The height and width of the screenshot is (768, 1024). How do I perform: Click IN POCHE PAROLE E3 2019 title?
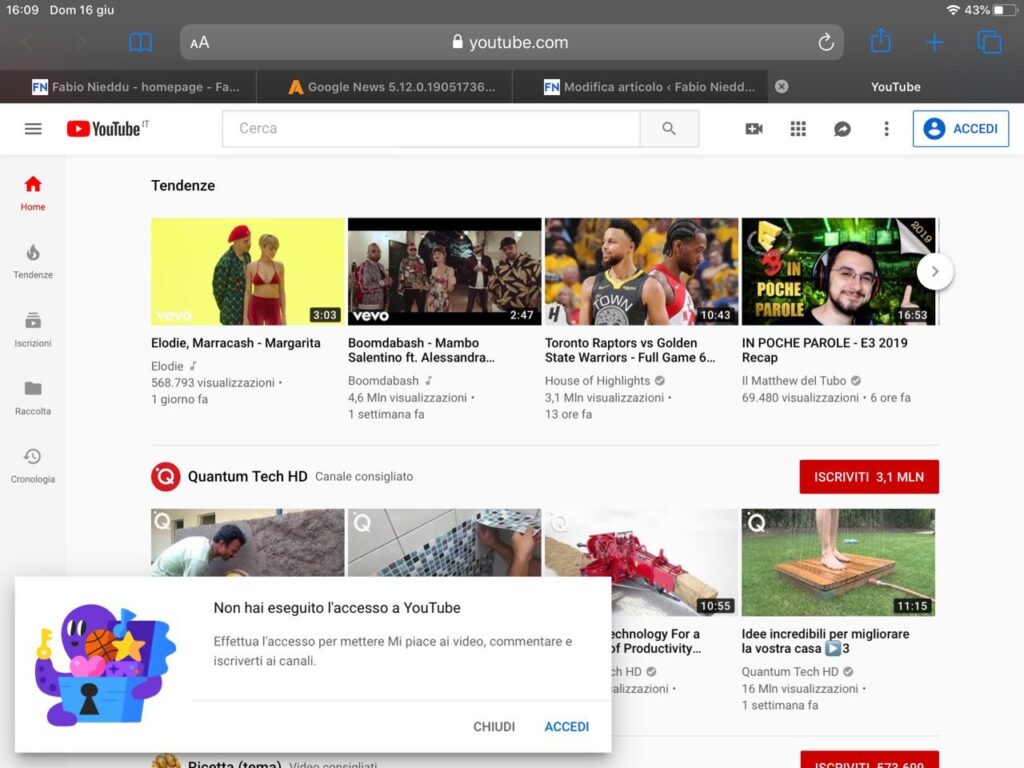pos(825,350)
